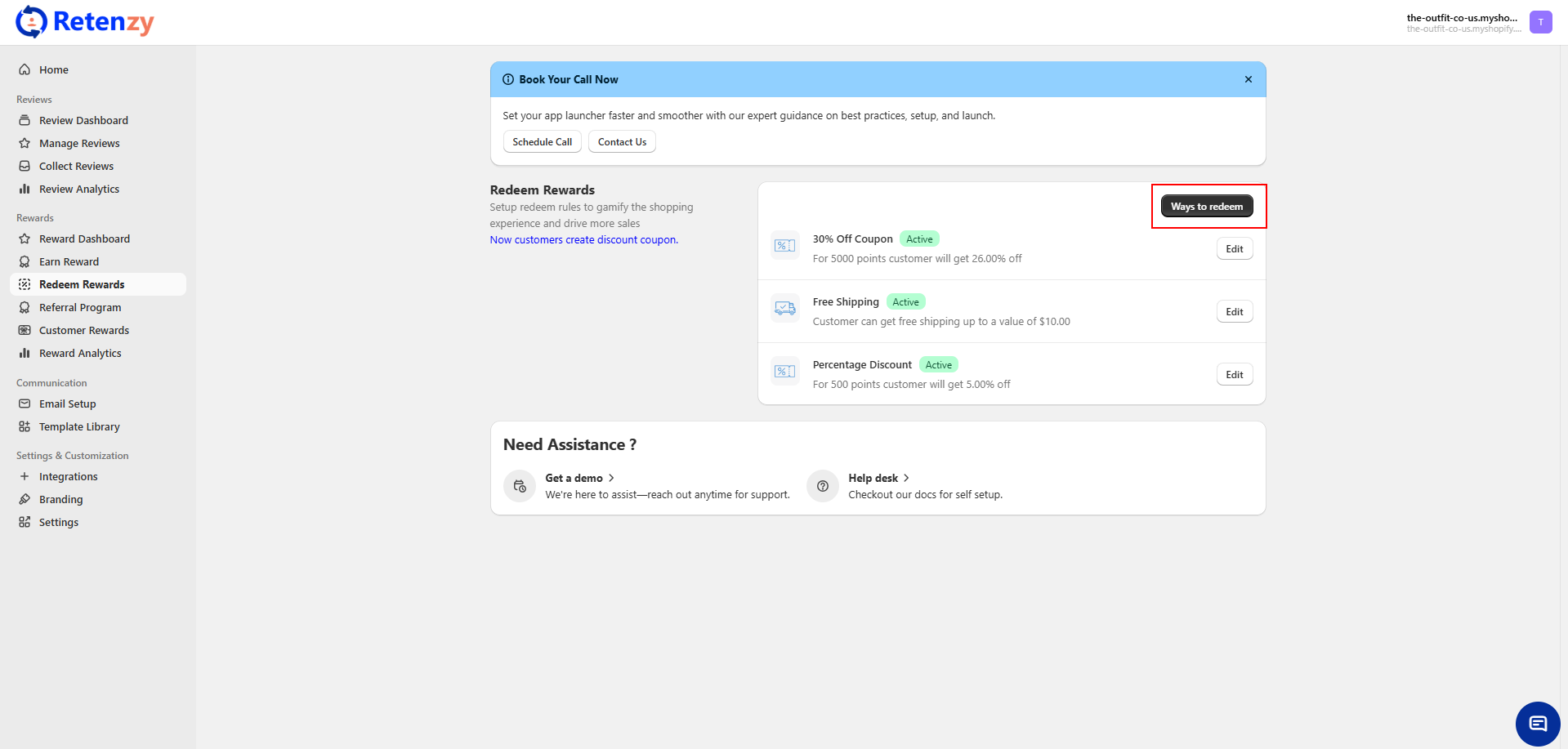Click the Contact Us button

point(622,142)
